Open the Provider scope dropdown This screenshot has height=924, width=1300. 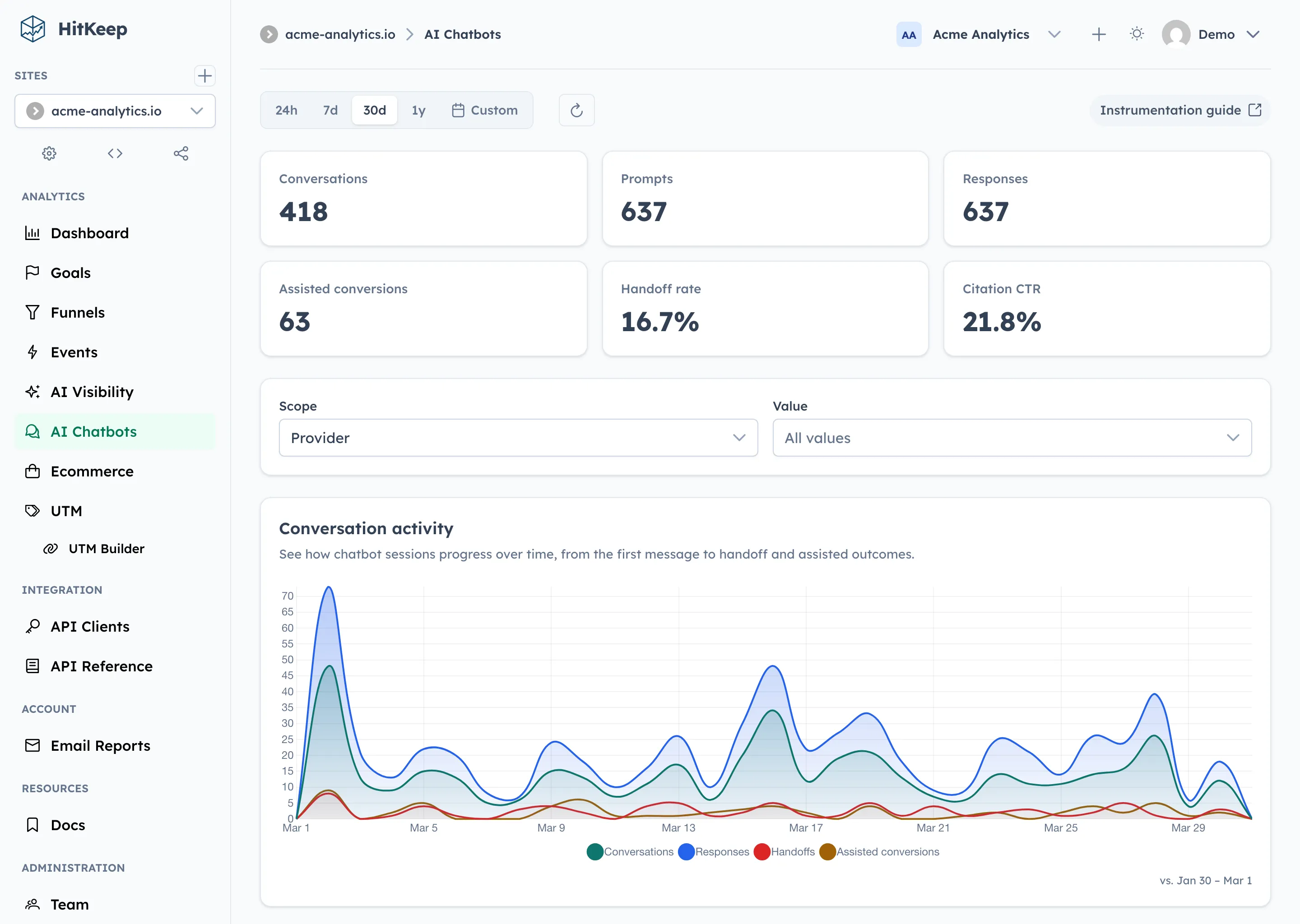(517, 438)
